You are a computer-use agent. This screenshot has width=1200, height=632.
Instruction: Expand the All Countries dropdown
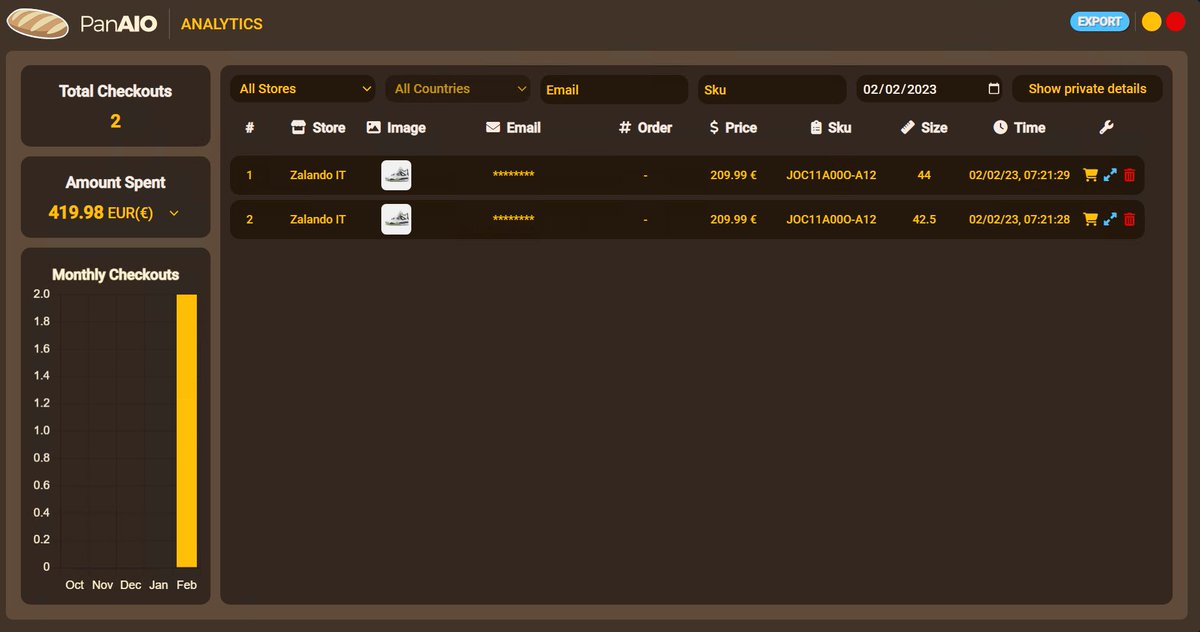click(457, 89)
